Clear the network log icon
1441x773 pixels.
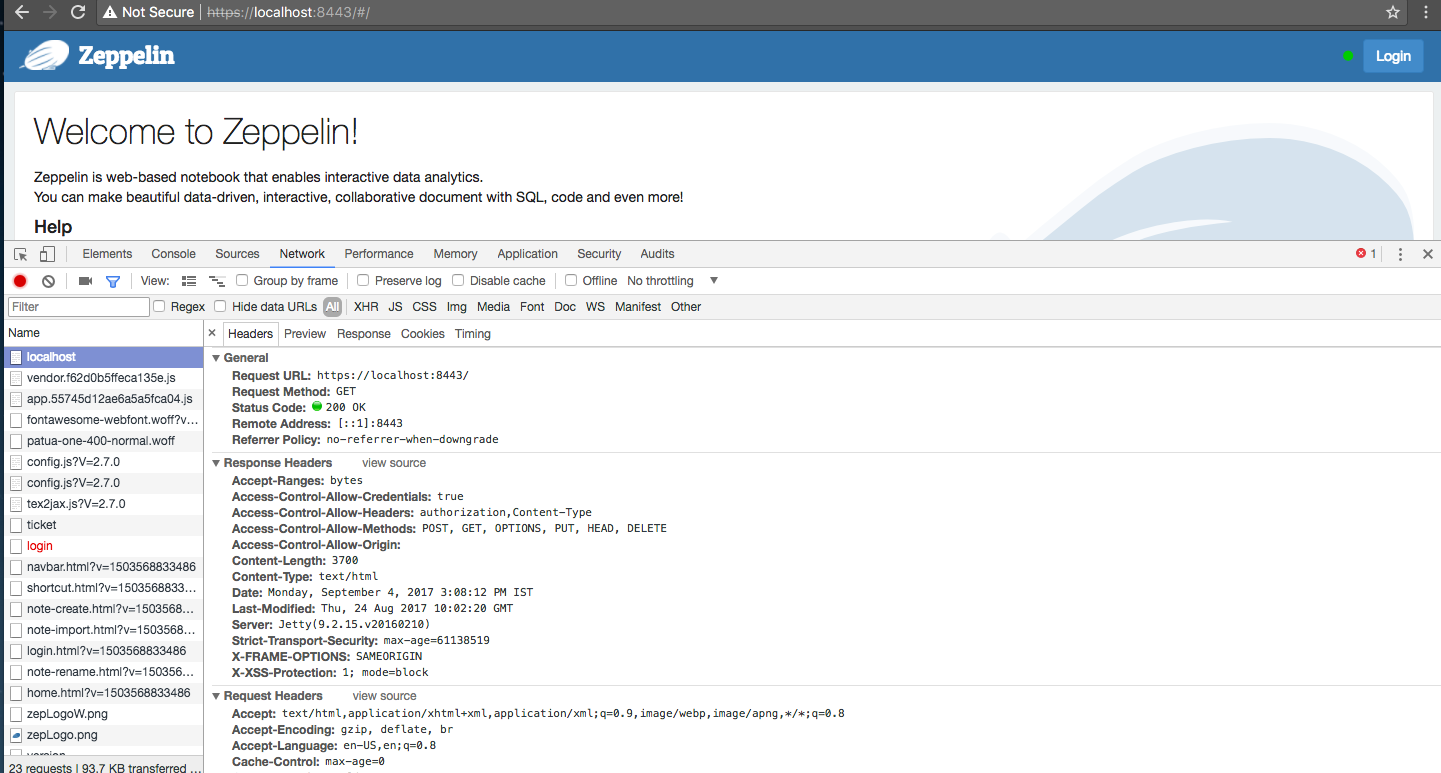point(48,281)
